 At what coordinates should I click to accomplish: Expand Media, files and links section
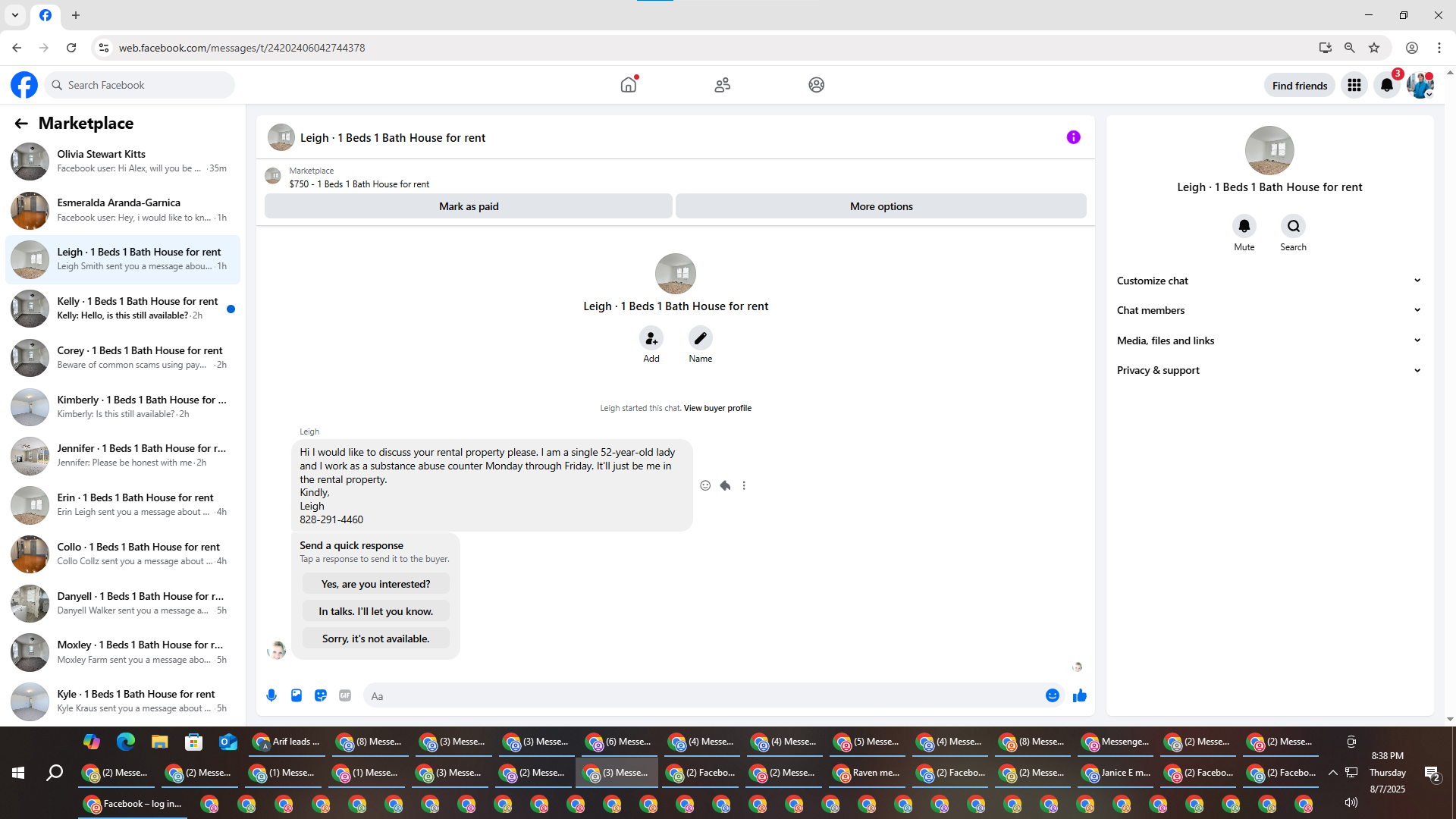coord(1269,340)
